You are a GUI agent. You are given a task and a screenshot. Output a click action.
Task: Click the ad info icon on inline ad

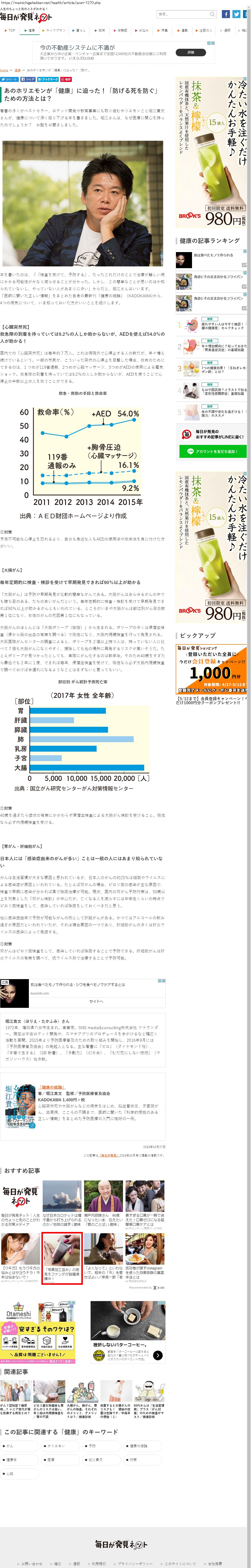[160, 981]
